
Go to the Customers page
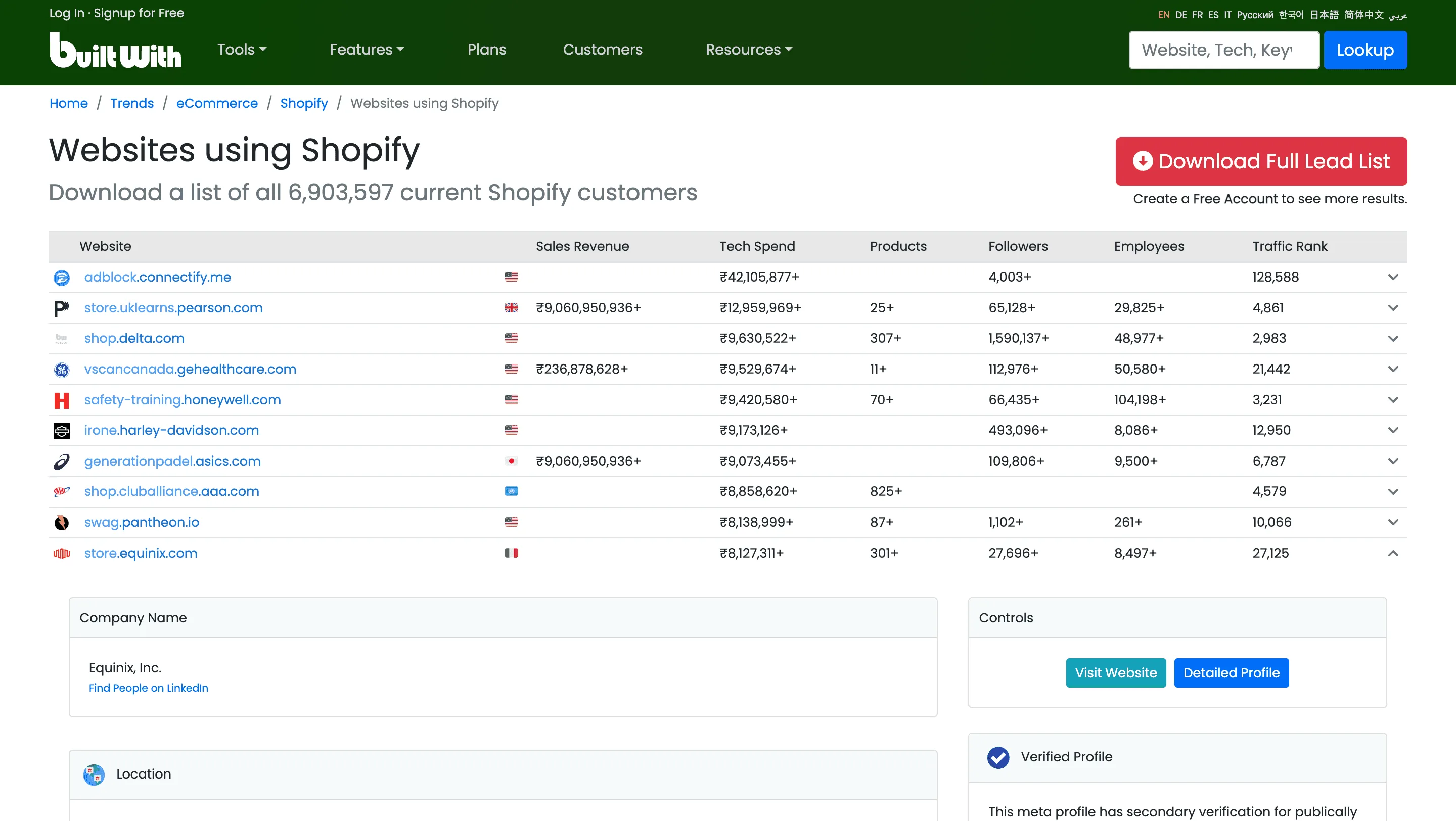[x=603, y=50]
